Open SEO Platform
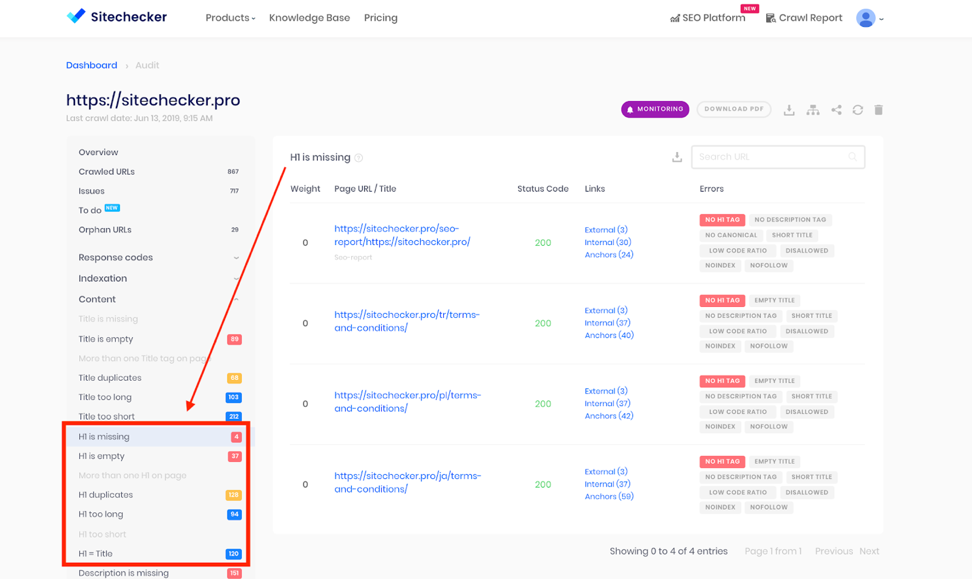This screenshot has height=579, width=972. (x=708, y=18)
